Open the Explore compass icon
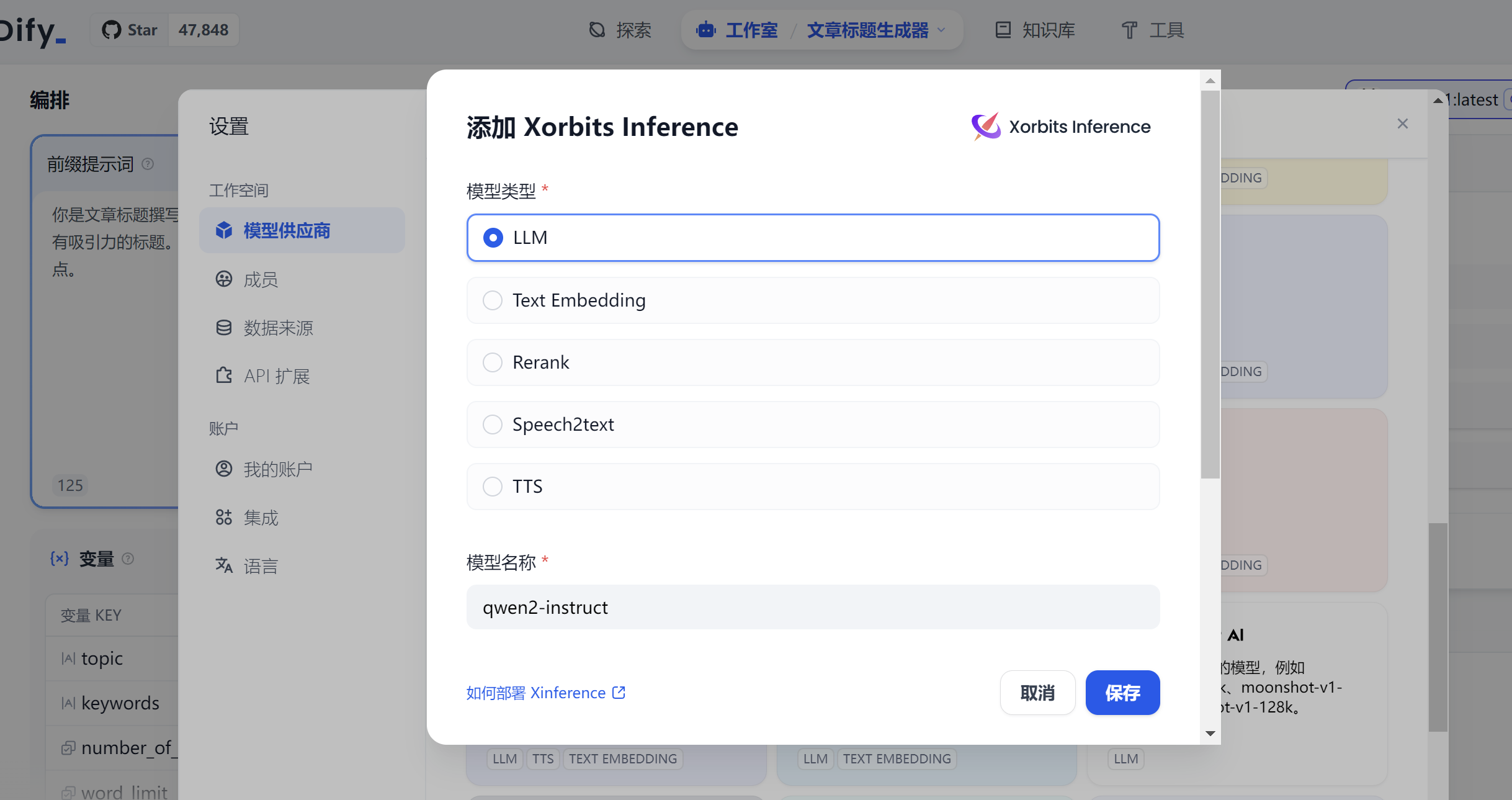 (597, 30)
